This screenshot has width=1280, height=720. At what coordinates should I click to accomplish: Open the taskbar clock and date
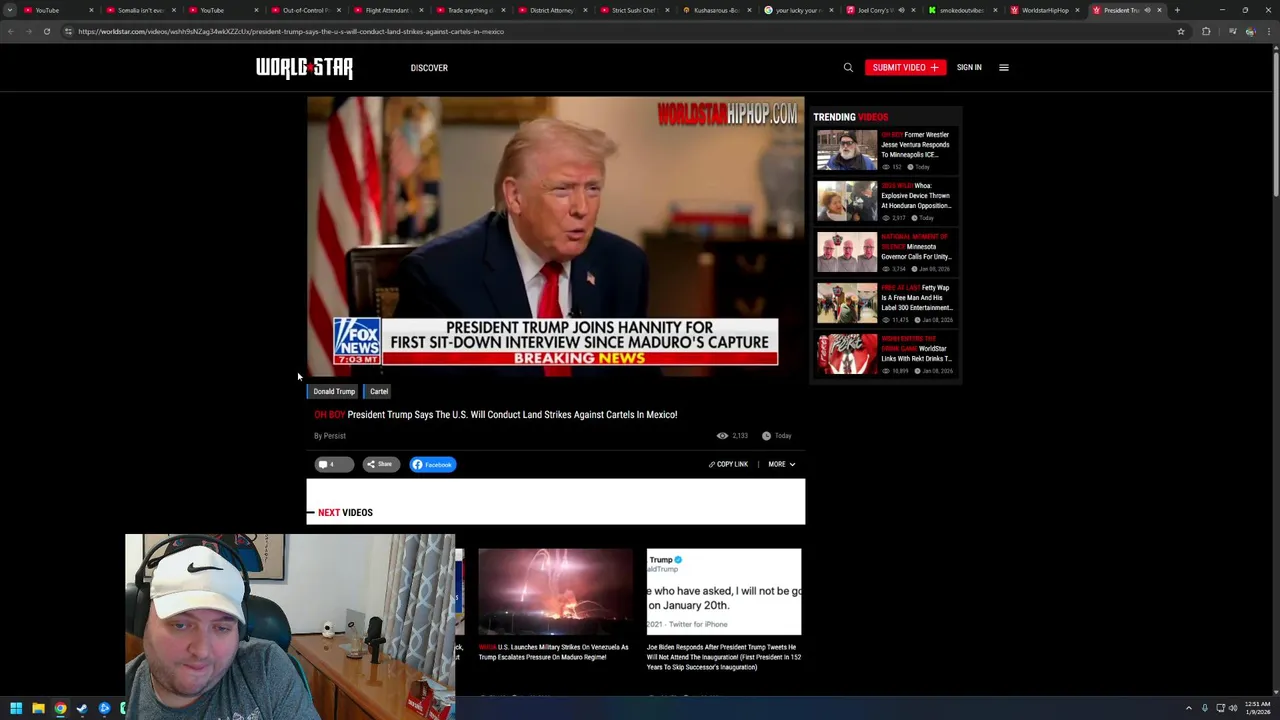point(1257,708)
